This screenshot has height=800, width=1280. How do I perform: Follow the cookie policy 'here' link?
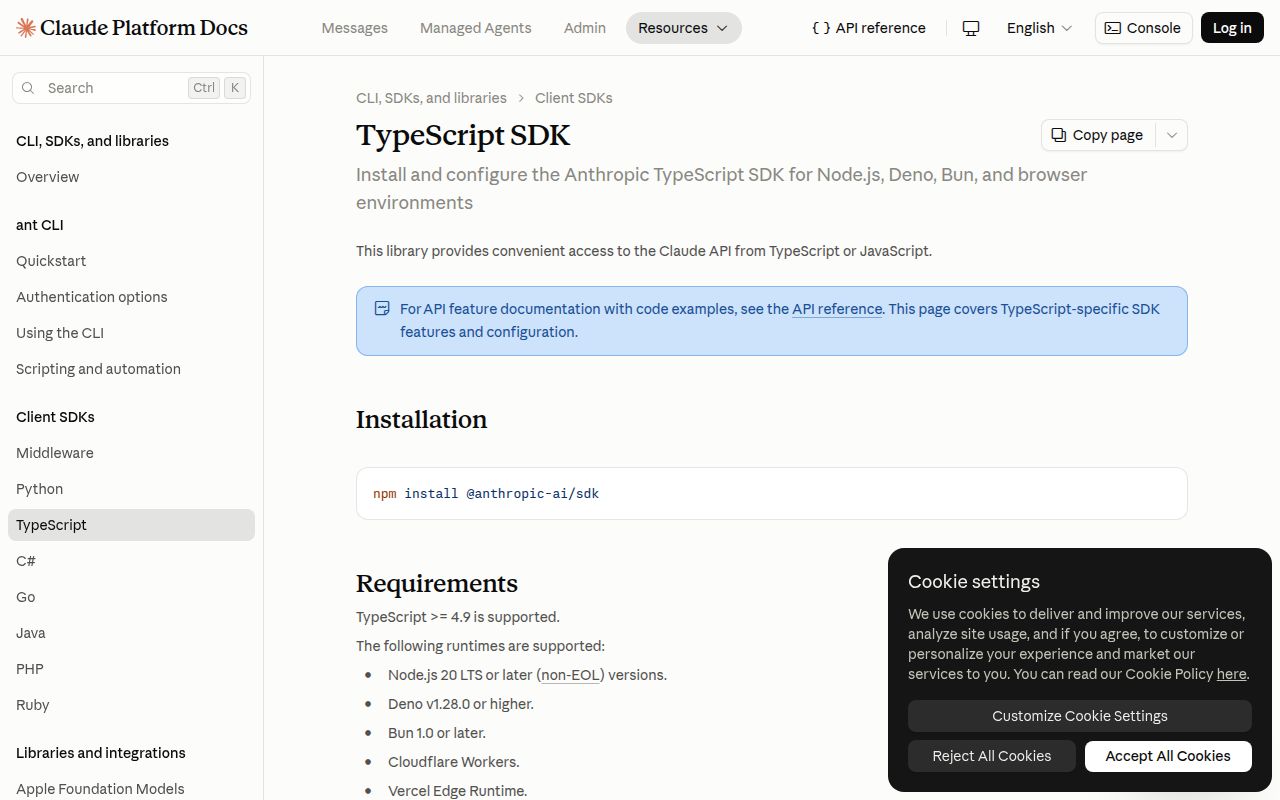click(1231, 674)
